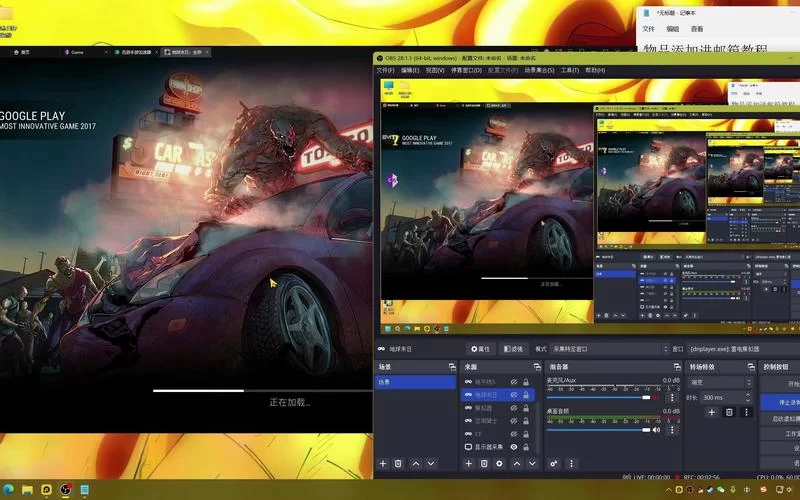Image resolution: width=800 pixels, height=500 pixels.
Task: Open 视图(V) menu in OBS
Action: (x=435, y=70)
